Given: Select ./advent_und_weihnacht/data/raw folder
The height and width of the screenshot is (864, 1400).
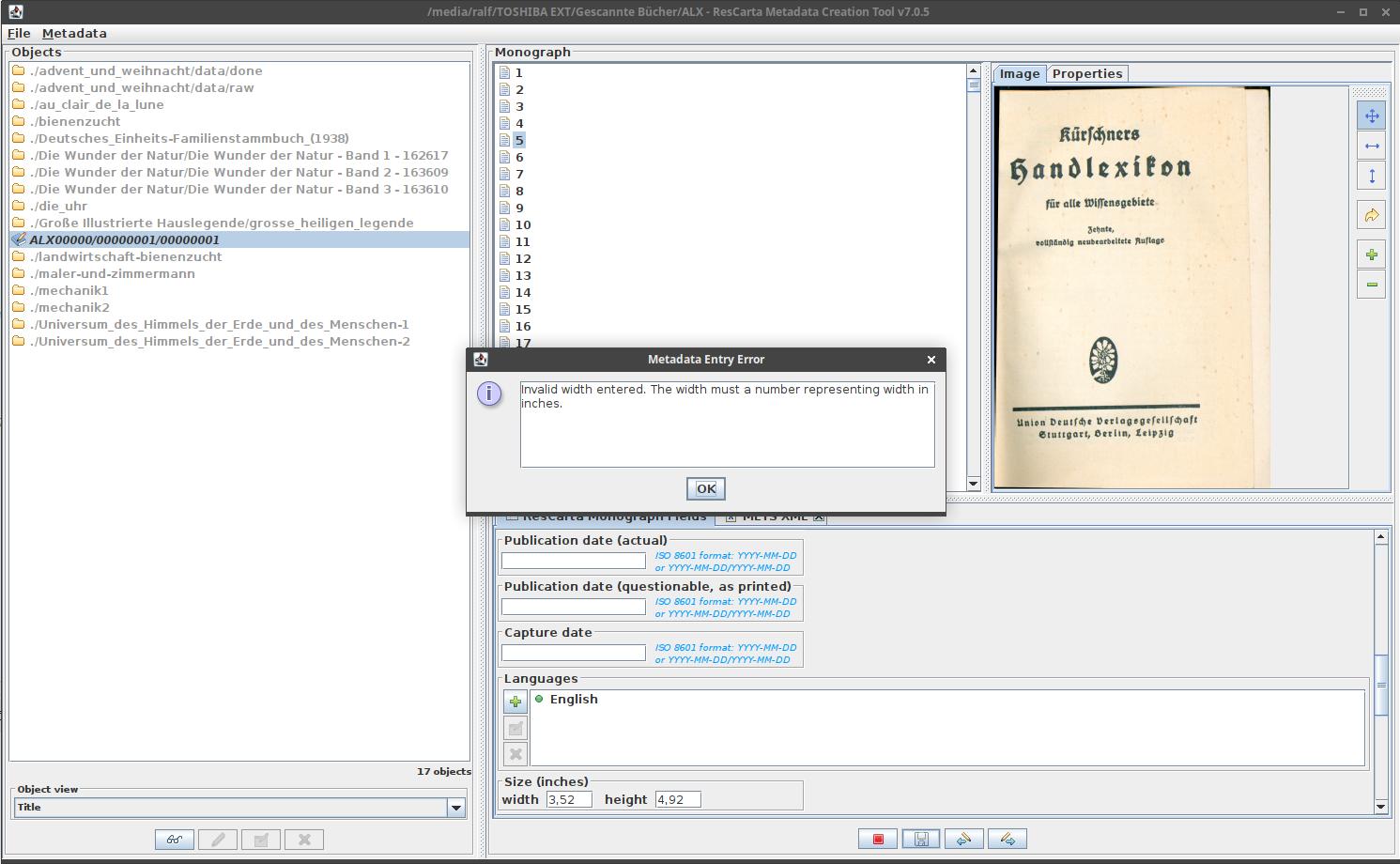Looking at the screenshot, I should coord(141,87).
